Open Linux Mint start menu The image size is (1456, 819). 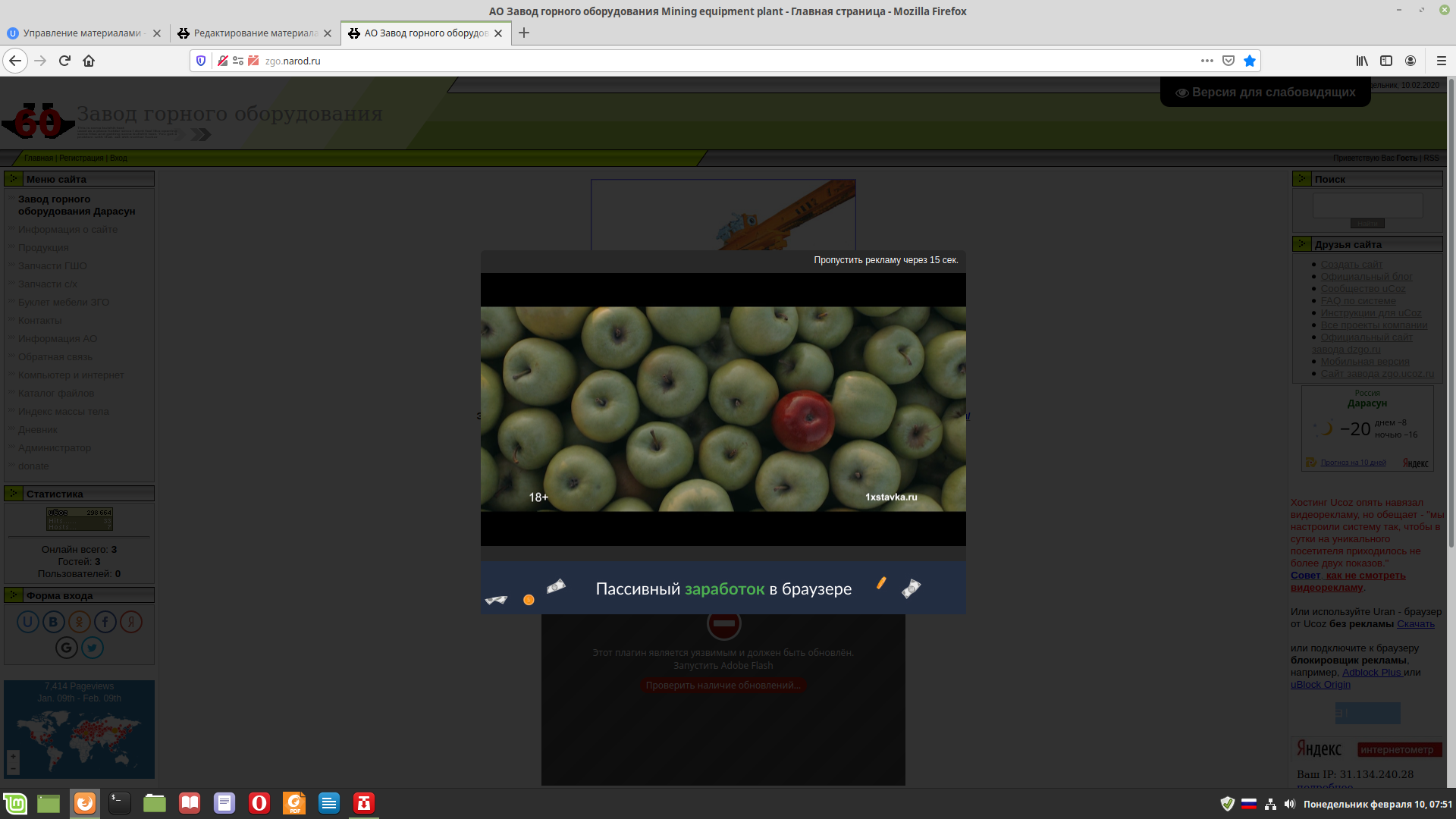click(x=15, y=803)
